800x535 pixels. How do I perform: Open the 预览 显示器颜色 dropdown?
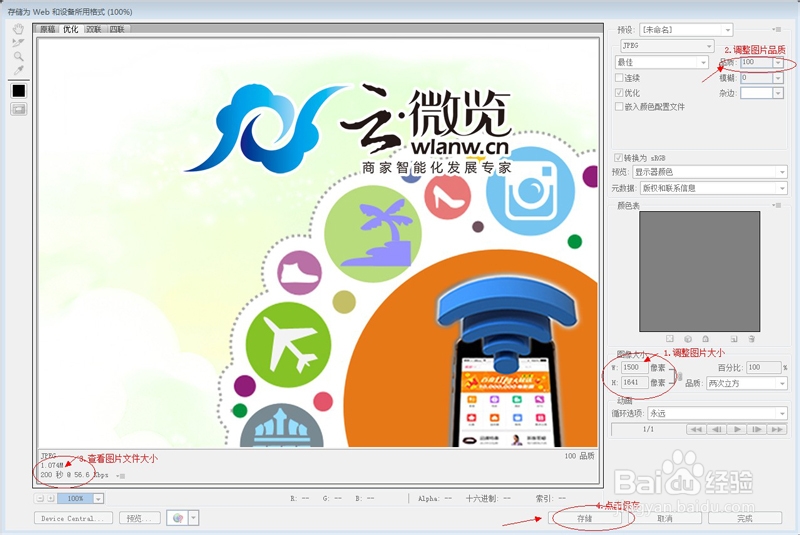pos(710,172)
